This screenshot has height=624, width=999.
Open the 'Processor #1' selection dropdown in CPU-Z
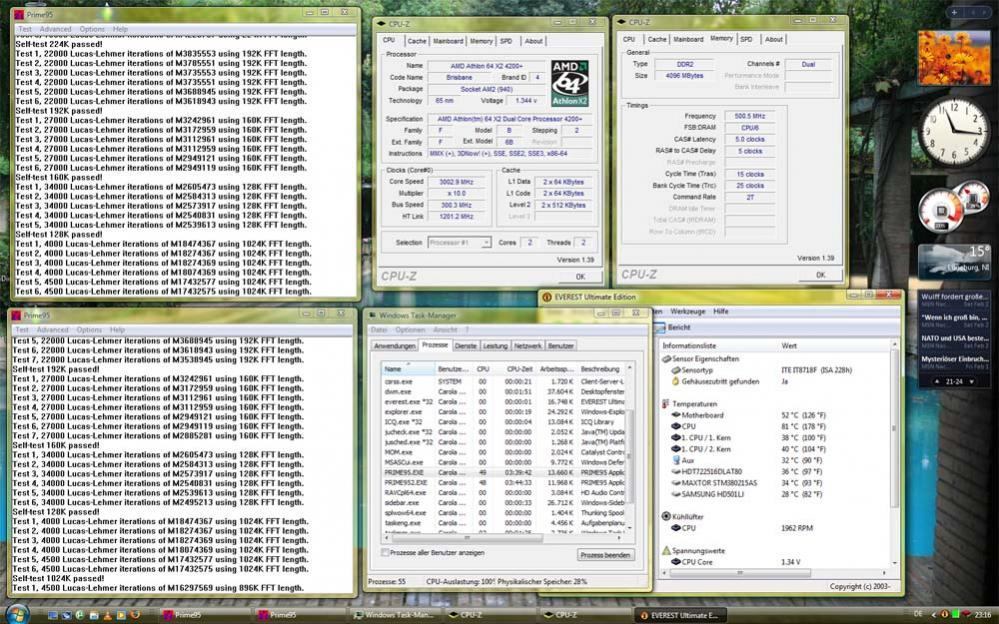click(459, 243)
